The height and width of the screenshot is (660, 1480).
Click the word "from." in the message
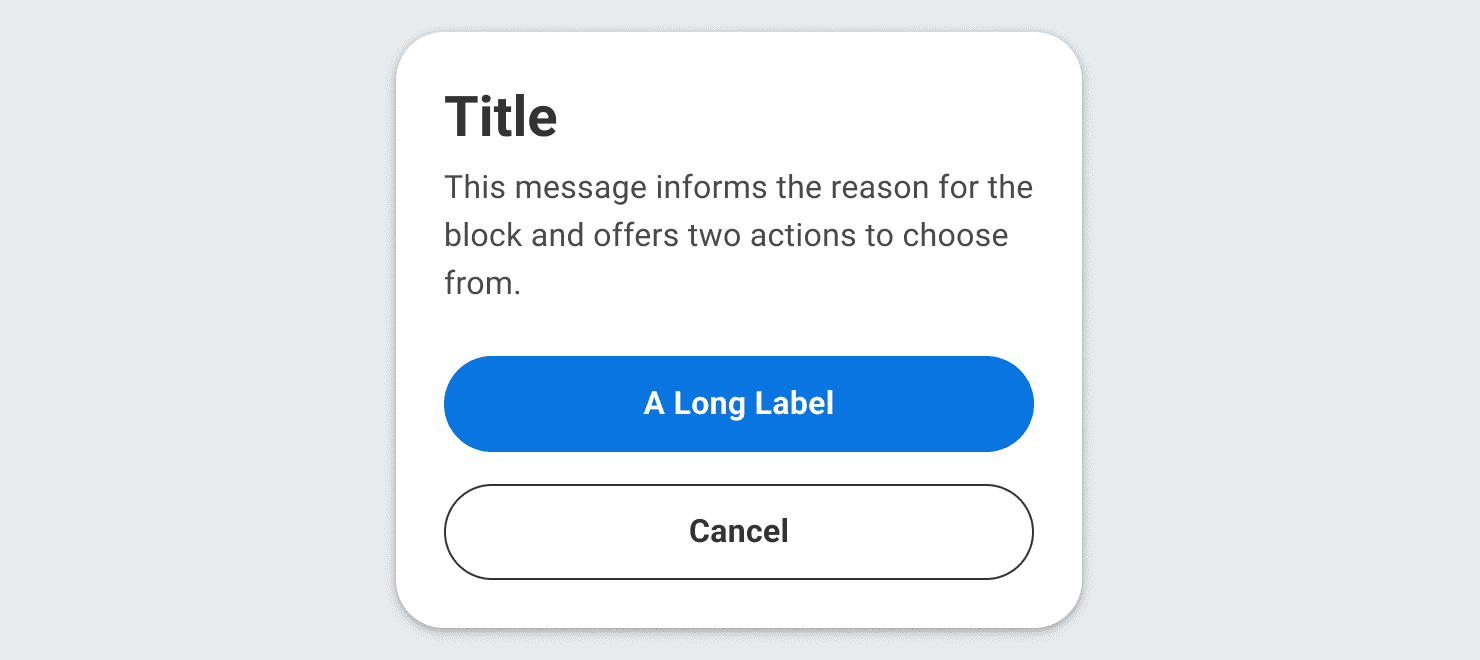pyautogui.click(x=482, y=283)
